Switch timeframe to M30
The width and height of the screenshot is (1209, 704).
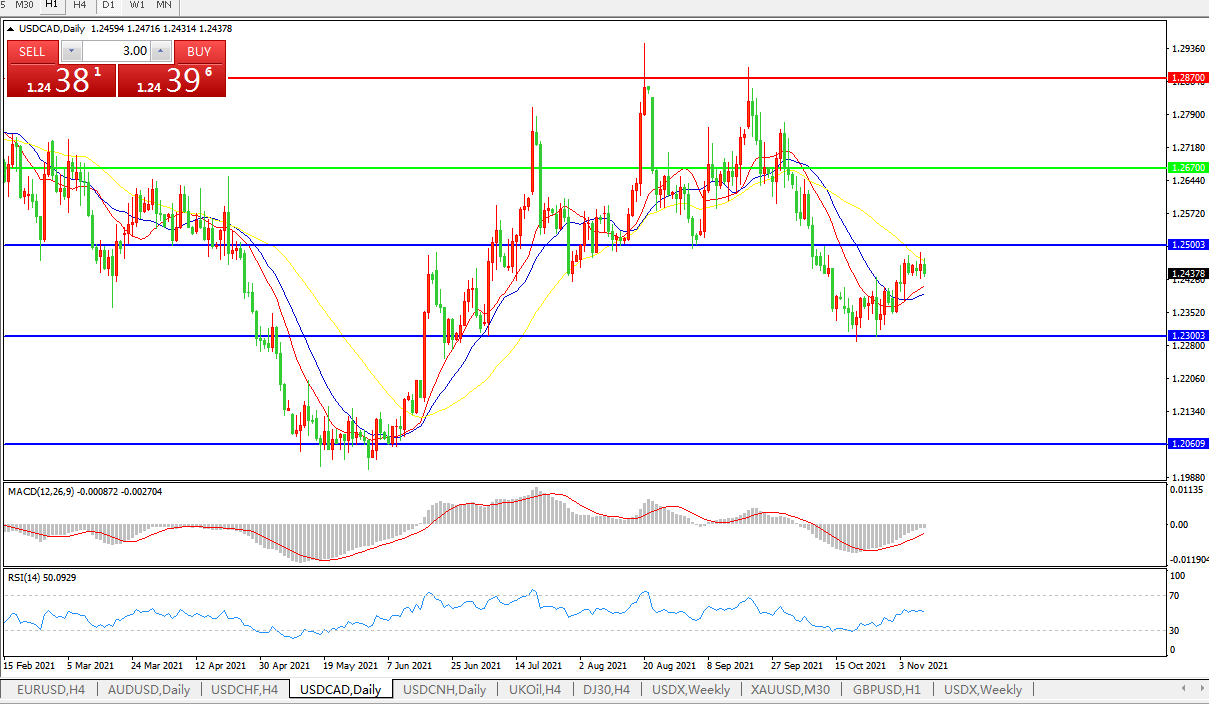pos(25,5)
